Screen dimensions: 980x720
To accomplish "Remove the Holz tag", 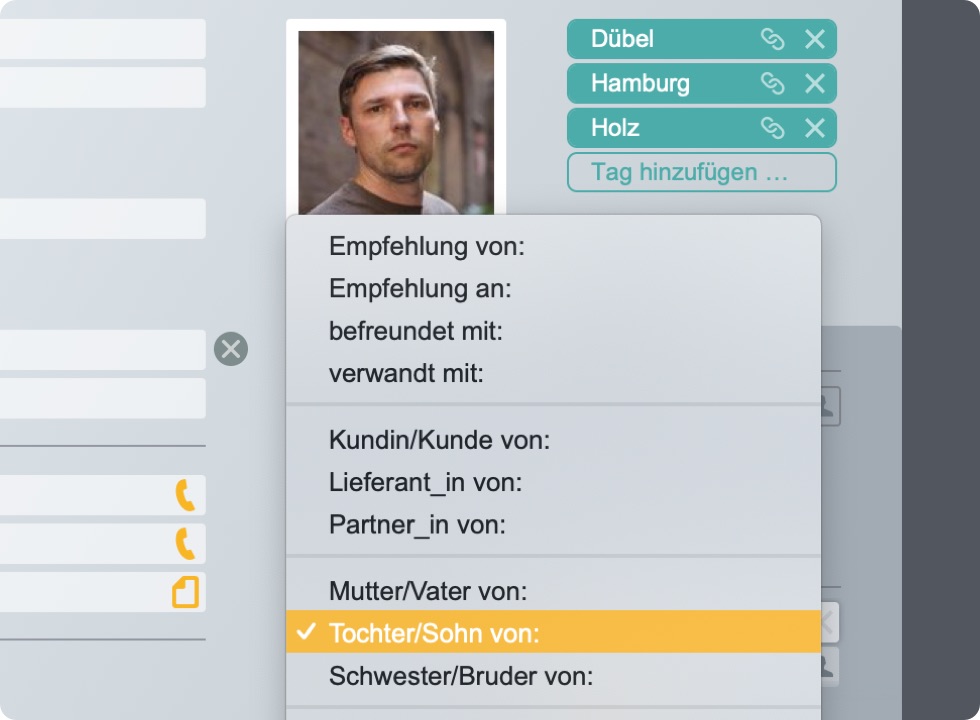I will 815,128.
